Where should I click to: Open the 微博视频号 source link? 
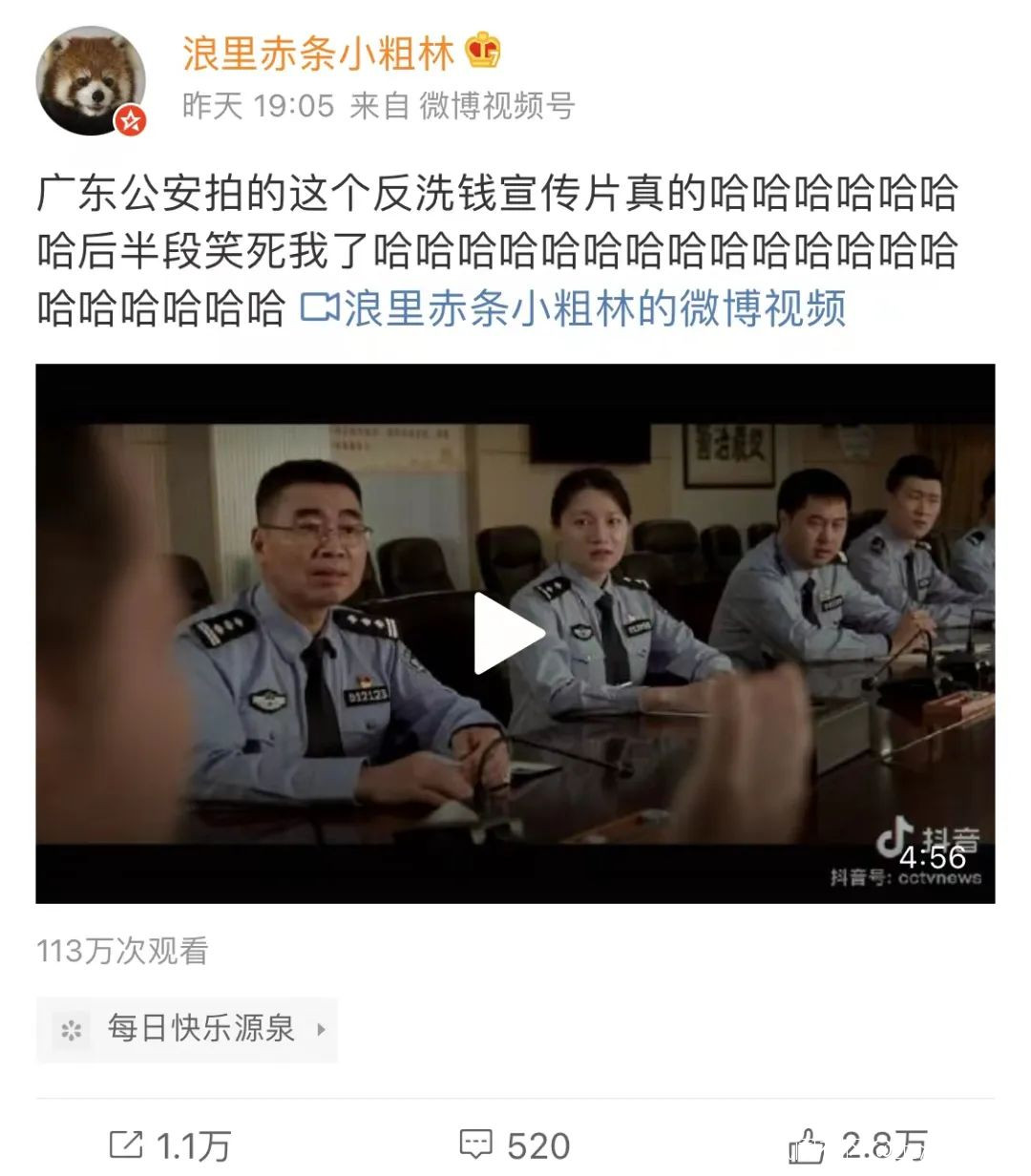[x=497, y=105]
